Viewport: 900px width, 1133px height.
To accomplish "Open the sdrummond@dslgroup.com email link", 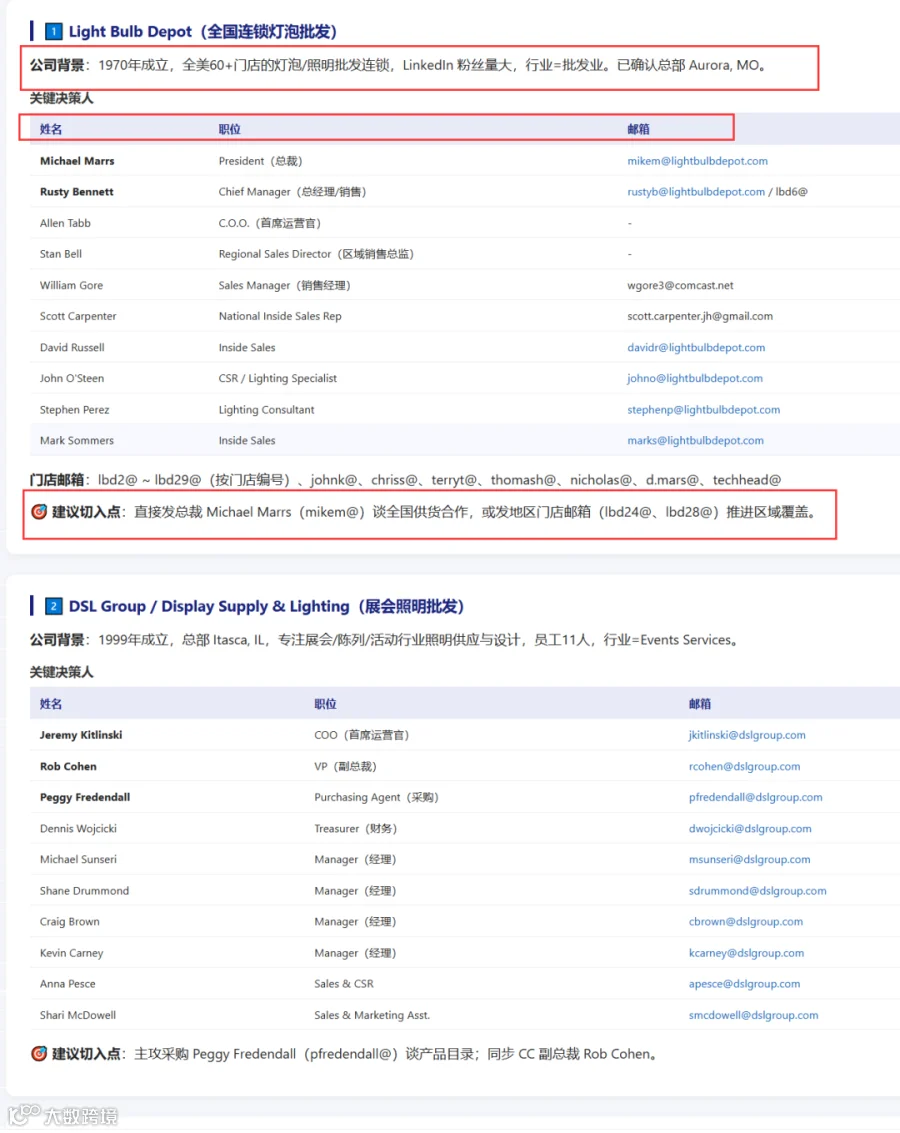I will pyautogui.click(x=757, y=891).
